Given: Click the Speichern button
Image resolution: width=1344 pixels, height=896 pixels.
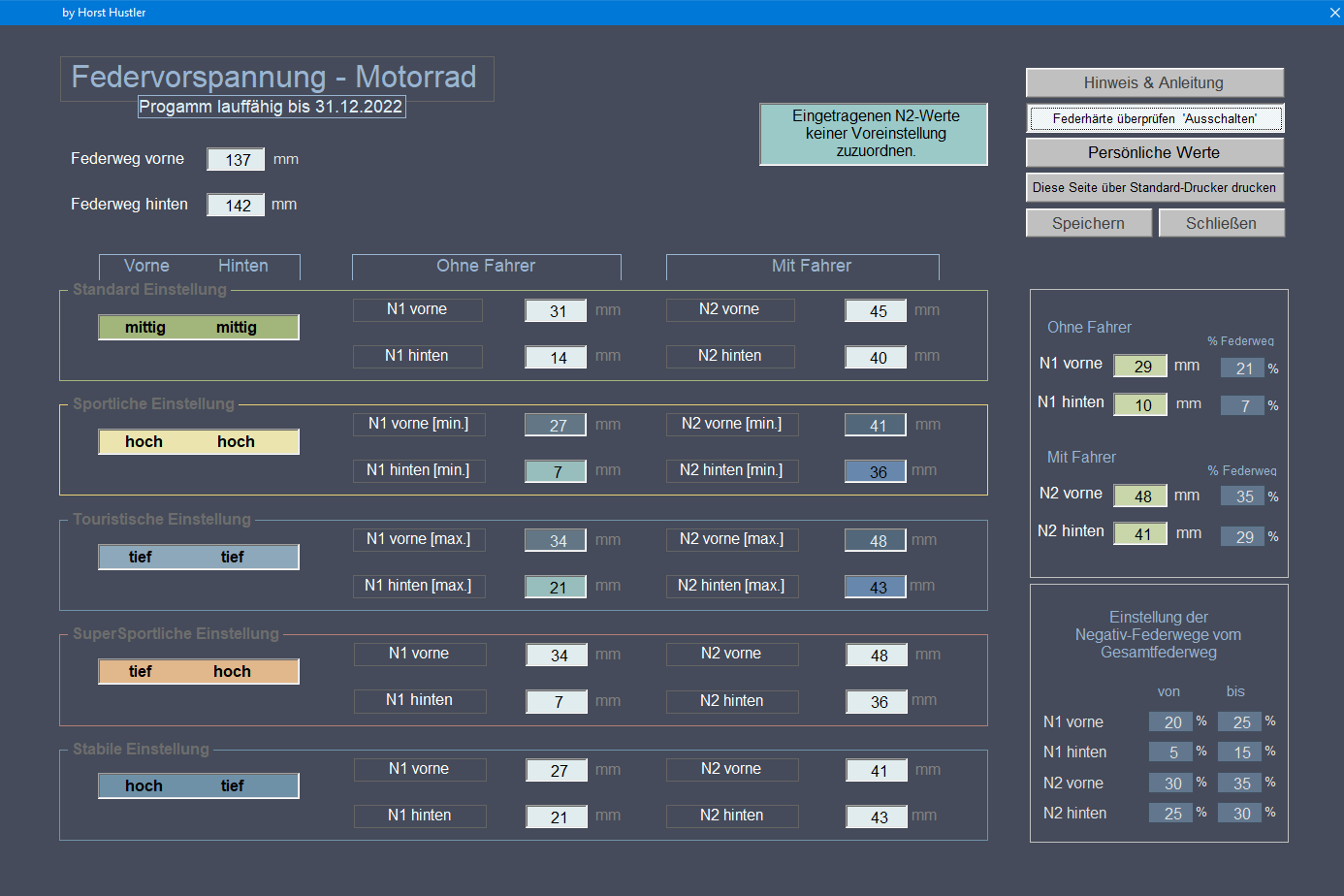Looking at the screenshot, I should (x=1088, y=223).
